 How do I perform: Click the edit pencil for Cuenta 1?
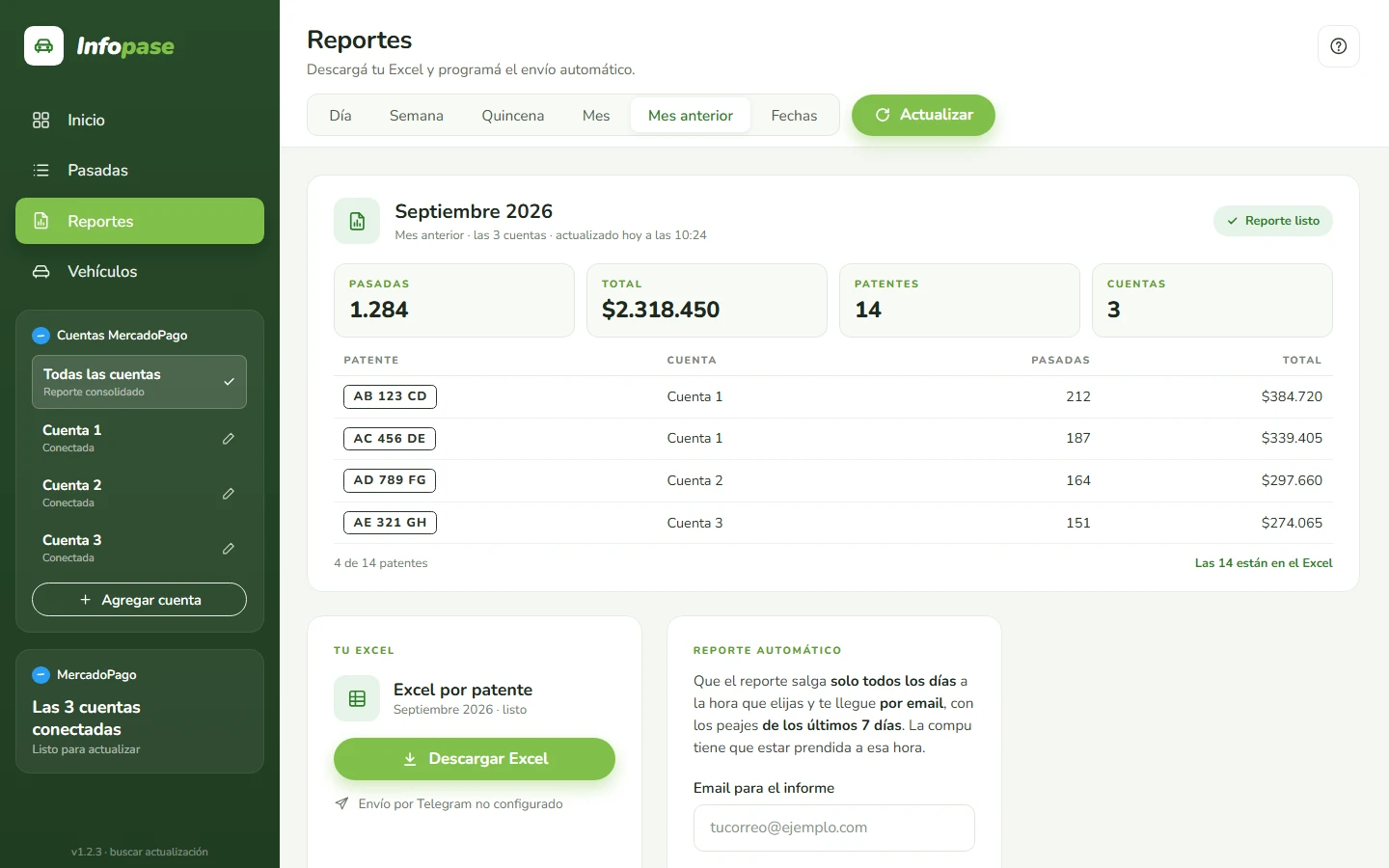coord(229,439)
